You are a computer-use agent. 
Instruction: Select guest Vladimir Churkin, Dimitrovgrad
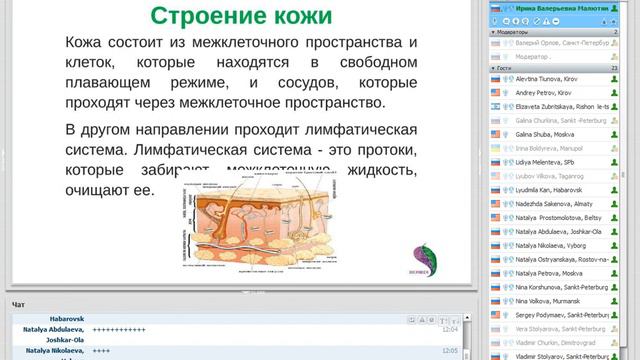click(554, 343)
